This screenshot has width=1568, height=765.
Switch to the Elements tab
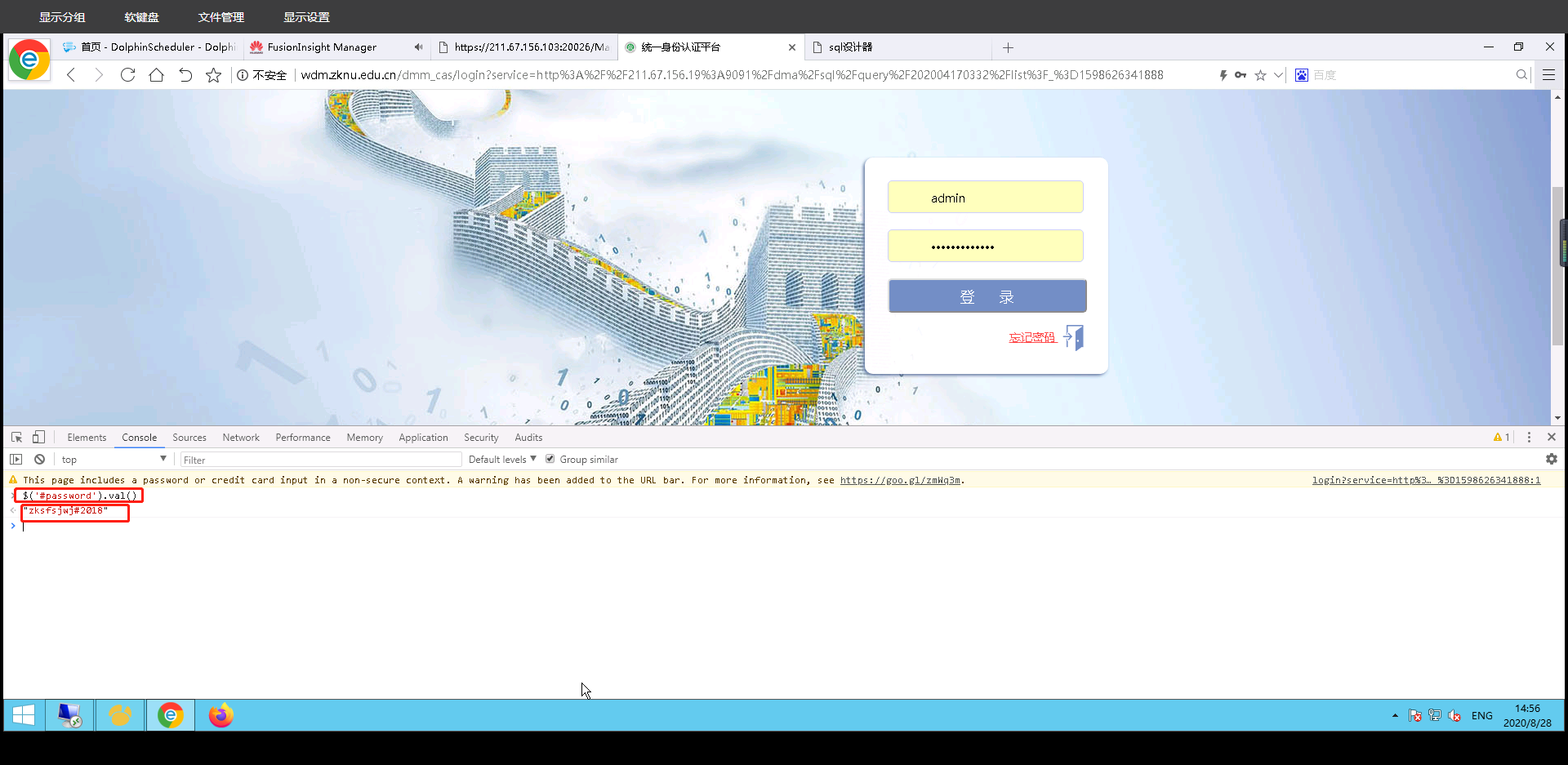(x=87, y=438)
